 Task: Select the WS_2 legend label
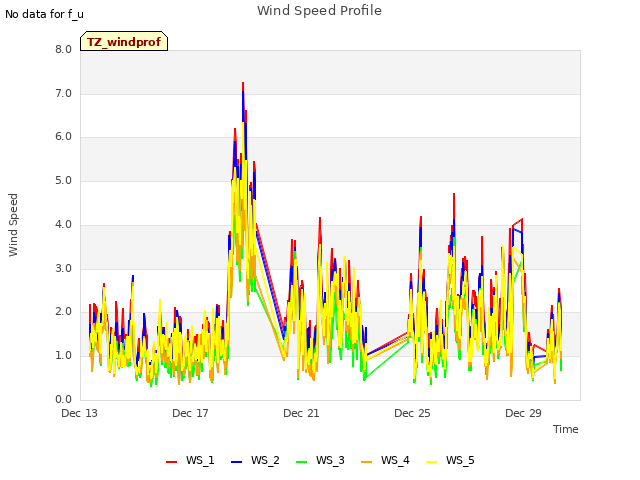pos(265,460)
